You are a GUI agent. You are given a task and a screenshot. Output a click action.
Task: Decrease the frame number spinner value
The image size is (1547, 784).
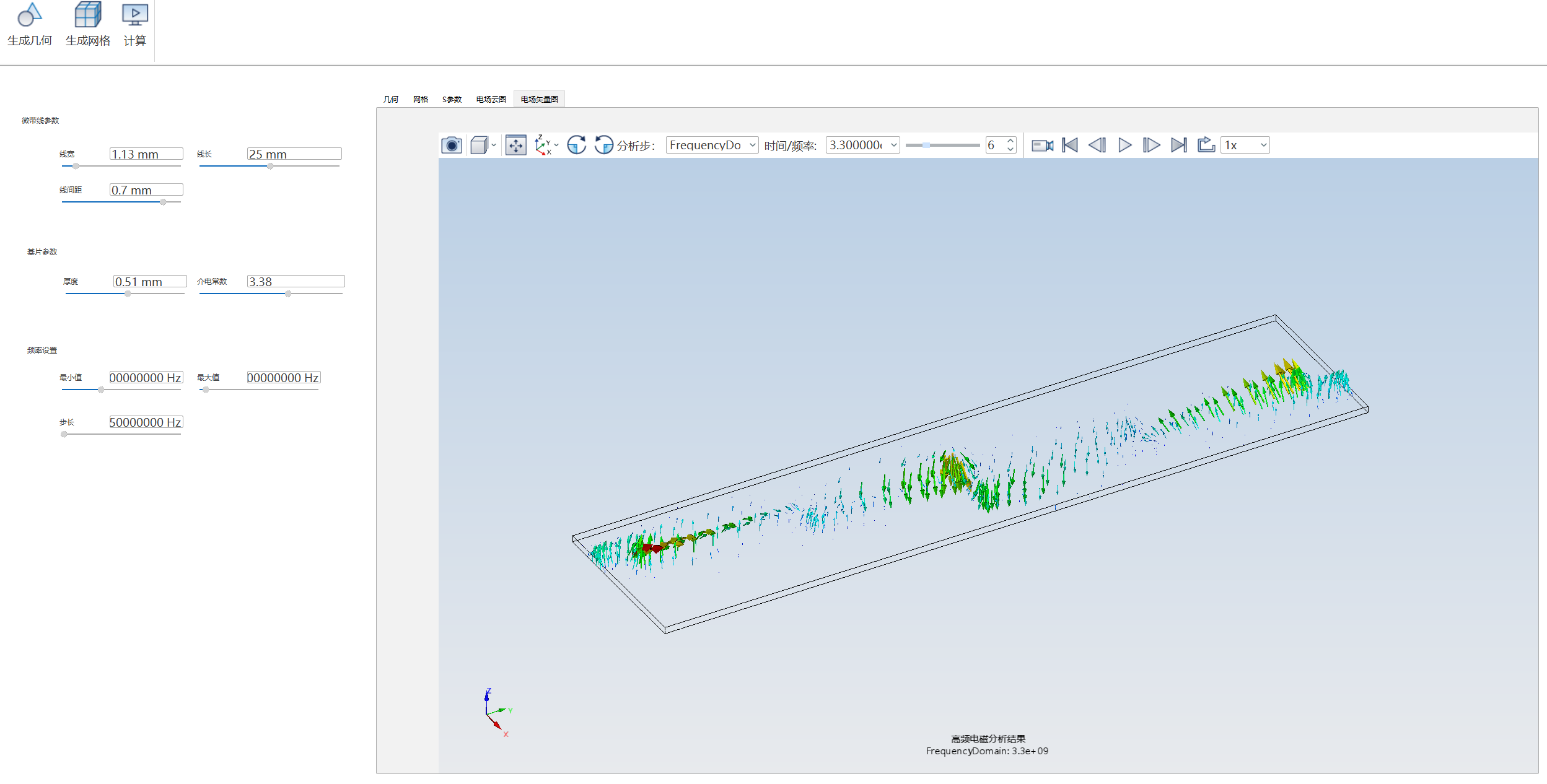pos(1010,149)
